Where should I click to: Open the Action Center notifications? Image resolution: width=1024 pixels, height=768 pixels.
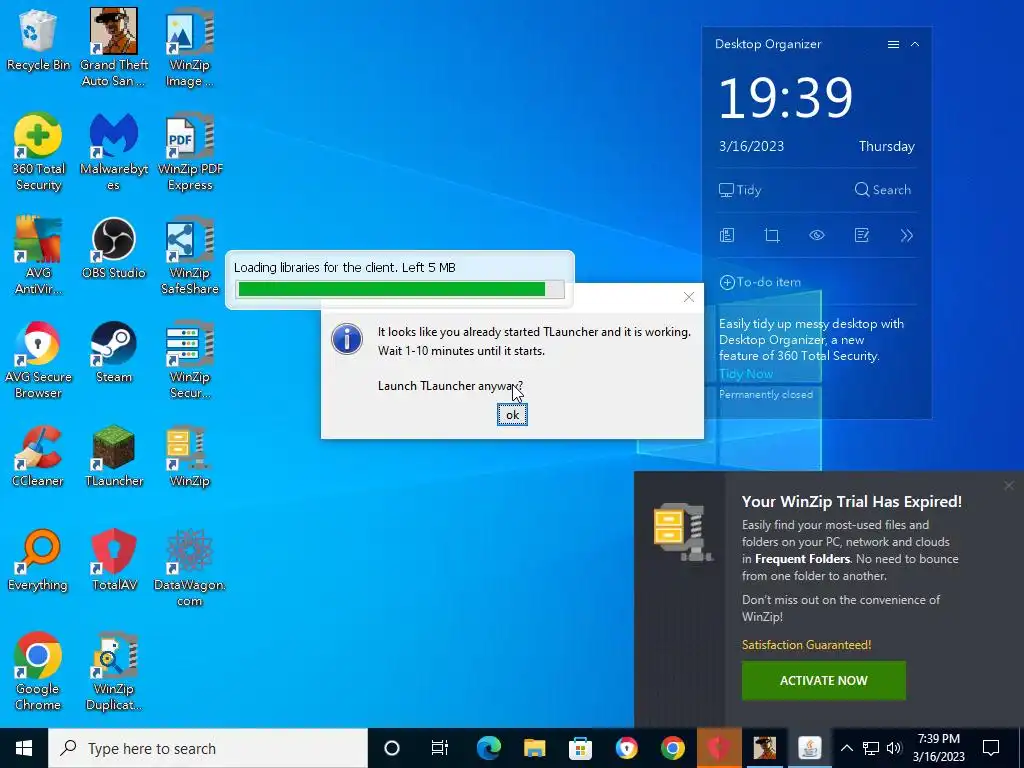pos(991,748)
